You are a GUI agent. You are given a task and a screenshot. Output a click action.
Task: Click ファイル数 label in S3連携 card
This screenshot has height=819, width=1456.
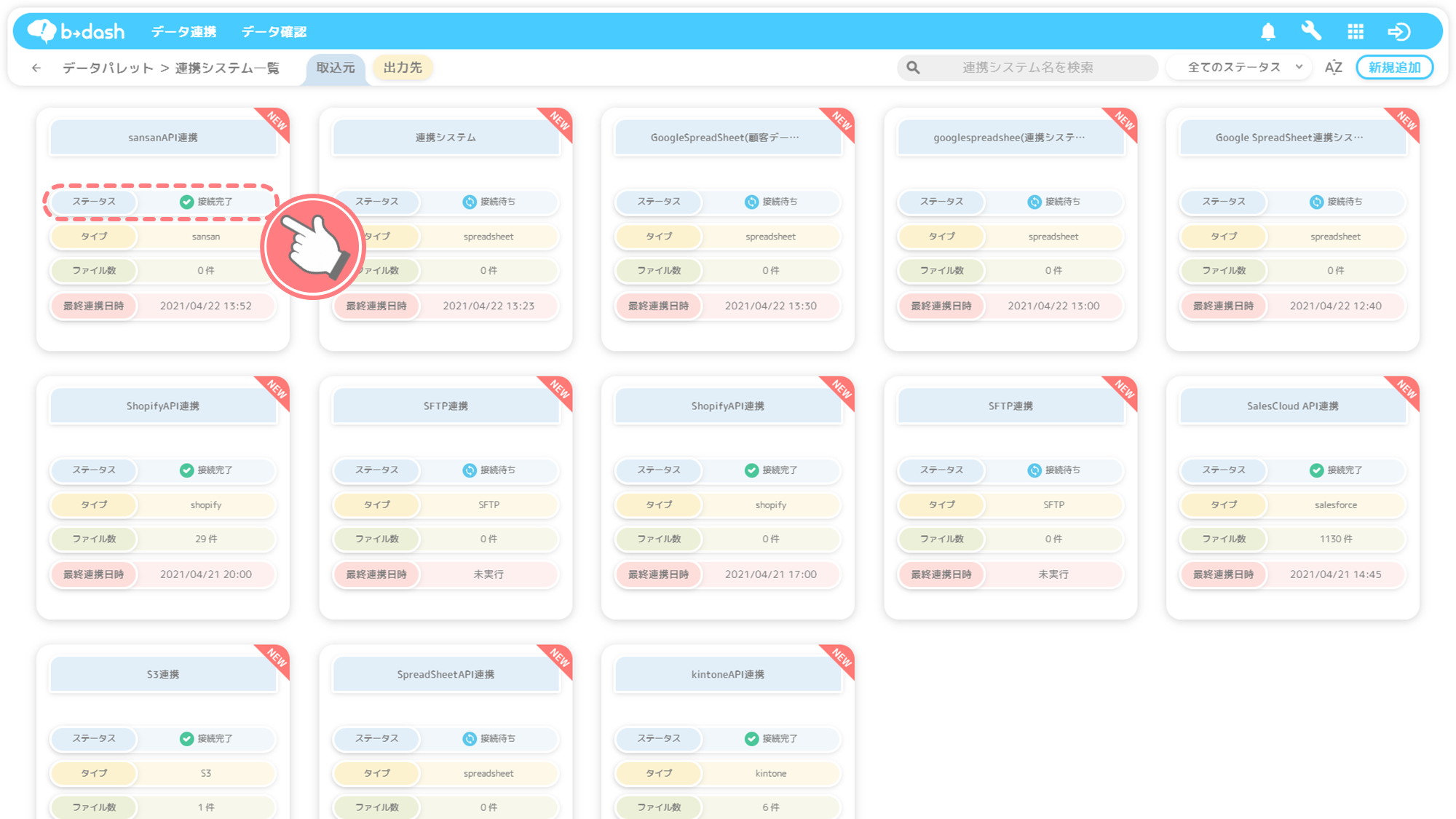pos(94,808)
